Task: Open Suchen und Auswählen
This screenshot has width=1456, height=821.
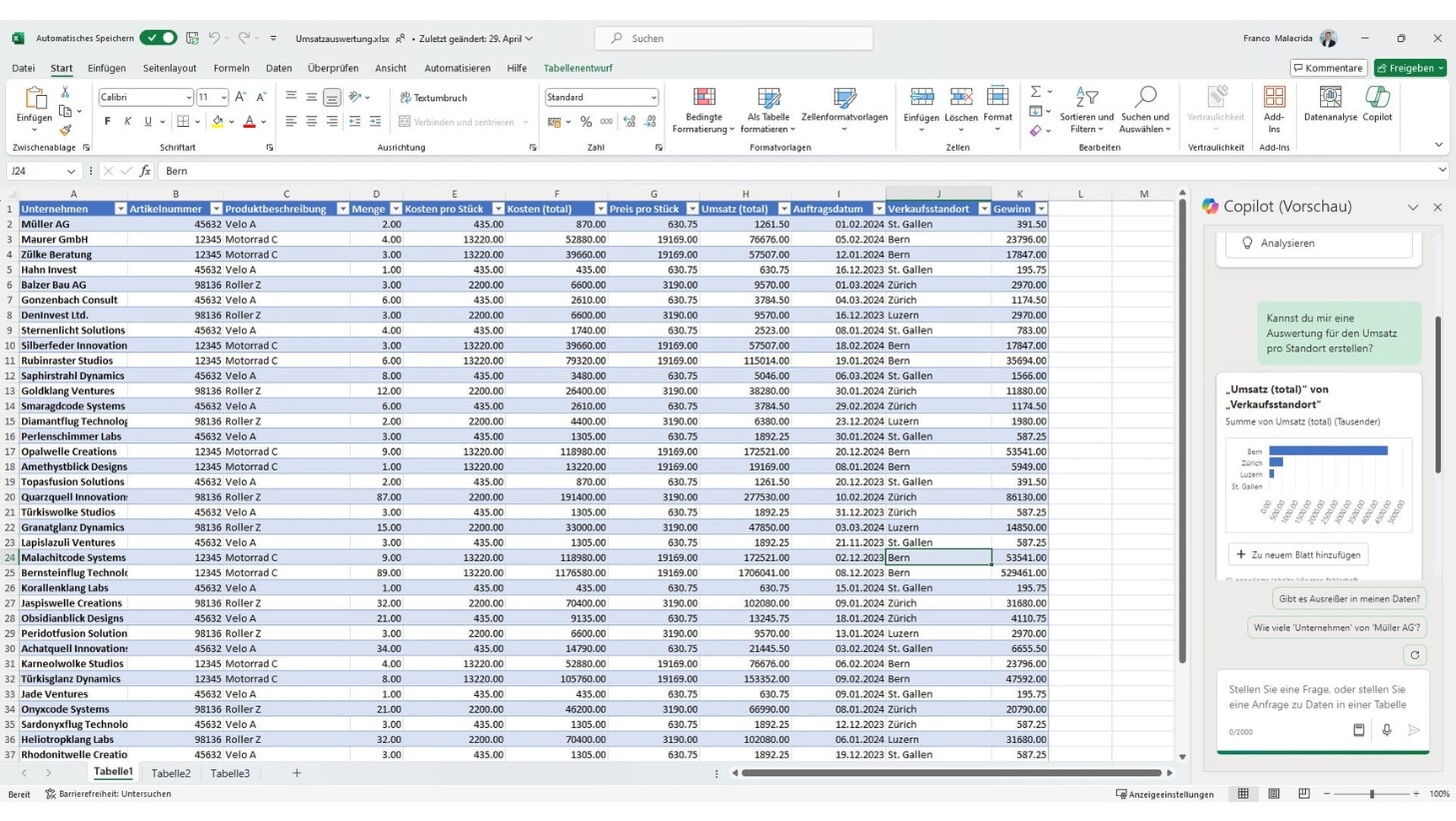Action: [1144, 110]
